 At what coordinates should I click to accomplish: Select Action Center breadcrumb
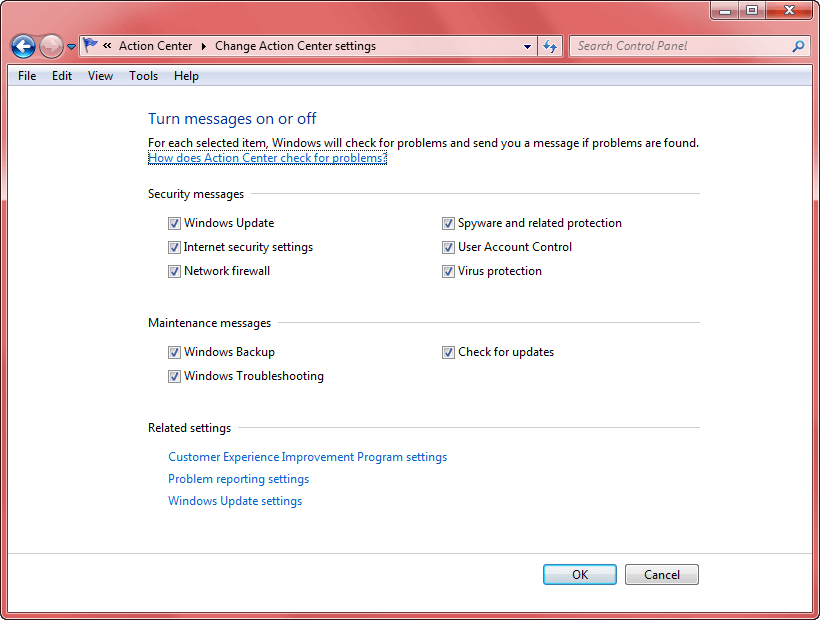tap(155, 46)
